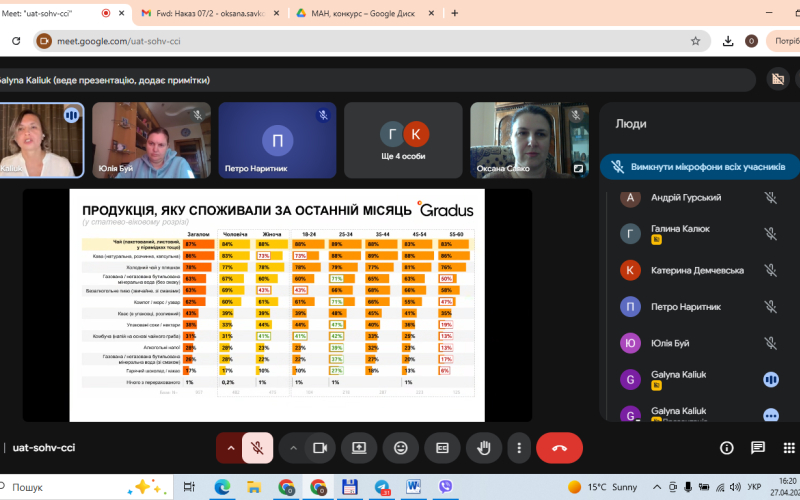Open the emoji reactions button
The height and width of the screenshot is (500, 800).
pos(401,448)
